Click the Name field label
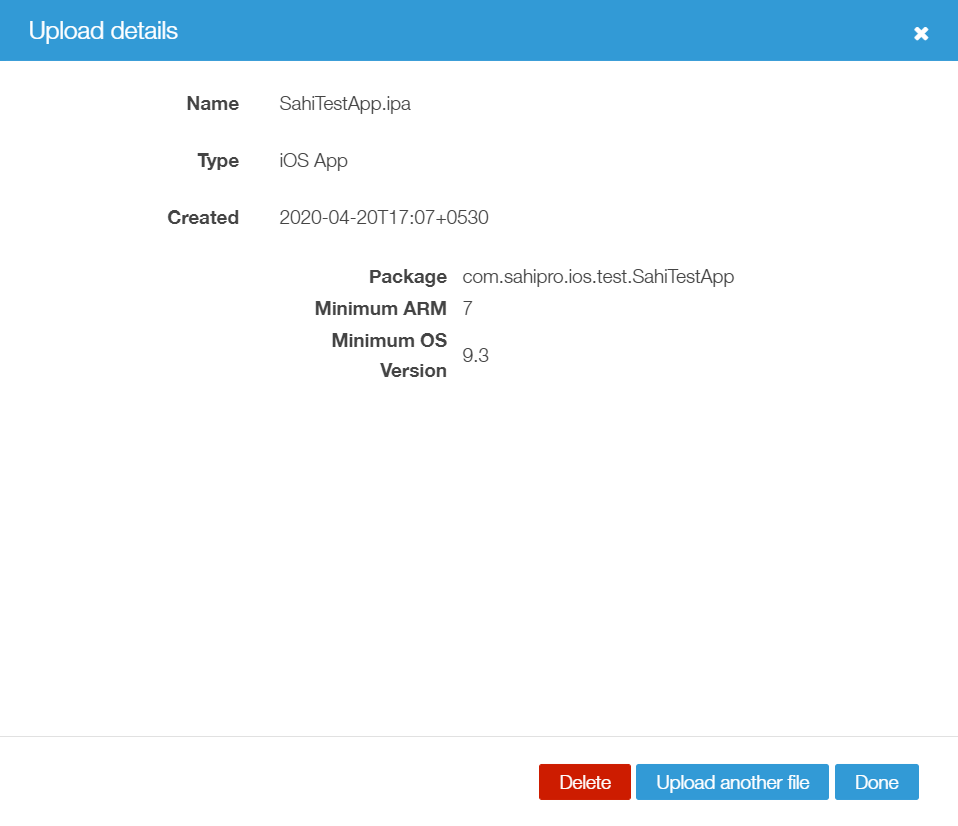This screenshot has width=958, height=826. 212,104
